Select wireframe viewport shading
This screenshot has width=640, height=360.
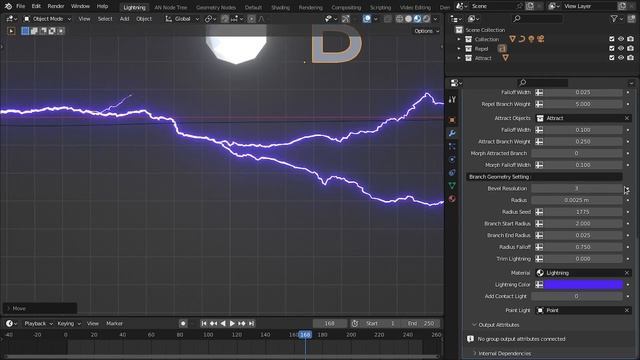pyautogui.click(x=400, y=19)
